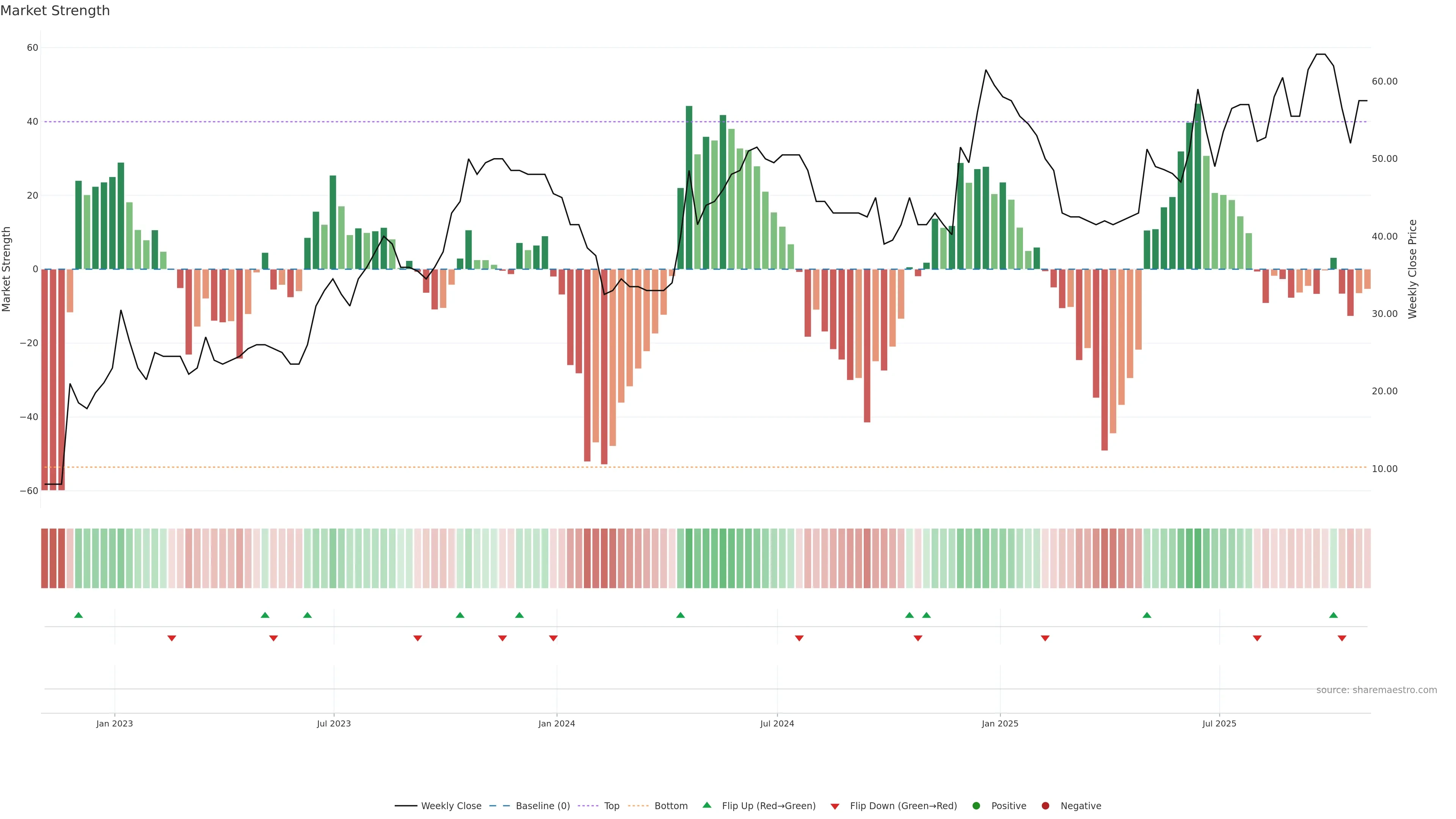Click the Flip Up marker just before Jul 2025
Image resolution: width=1456 pixels, height=819 pixels.
[1147, 615]
